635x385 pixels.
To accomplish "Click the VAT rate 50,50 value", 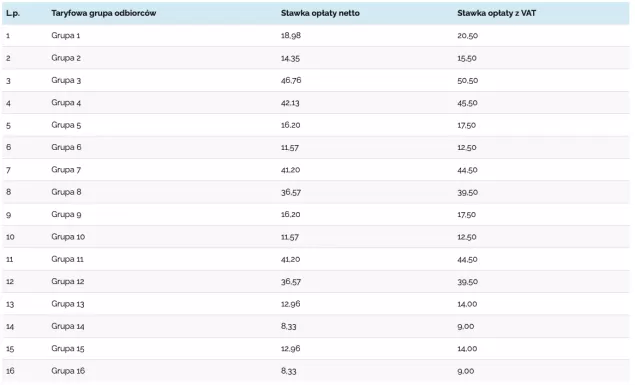I will pyautogui.click(x=467, y=81).
